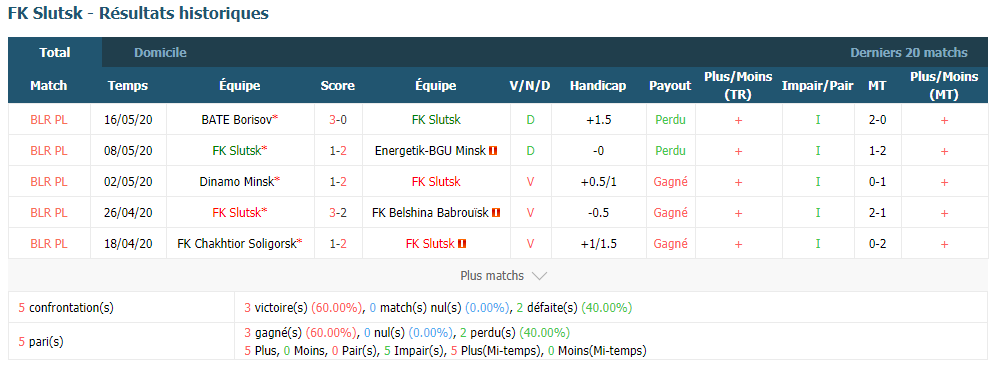Sort by Handicap column header

[598, 86]
